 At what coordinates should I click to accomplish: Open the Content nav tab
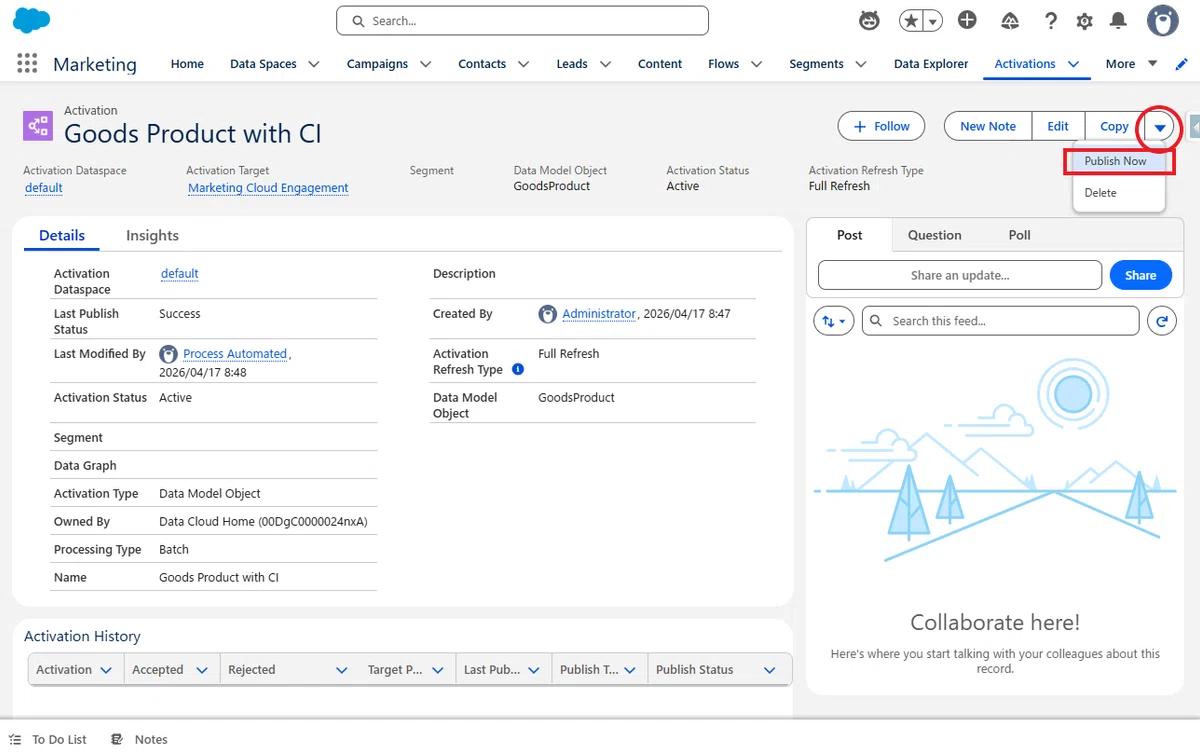(660, 64)
